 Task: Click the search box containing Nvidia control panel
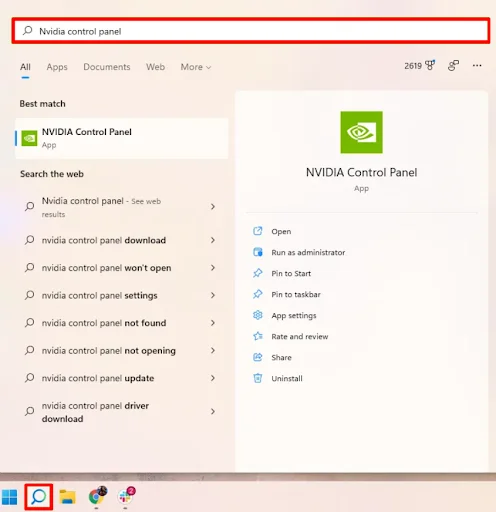pos(251,31)
